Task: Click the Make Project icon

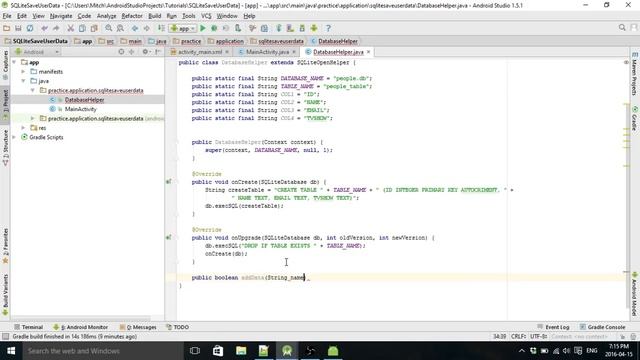Action: (161, 28)
